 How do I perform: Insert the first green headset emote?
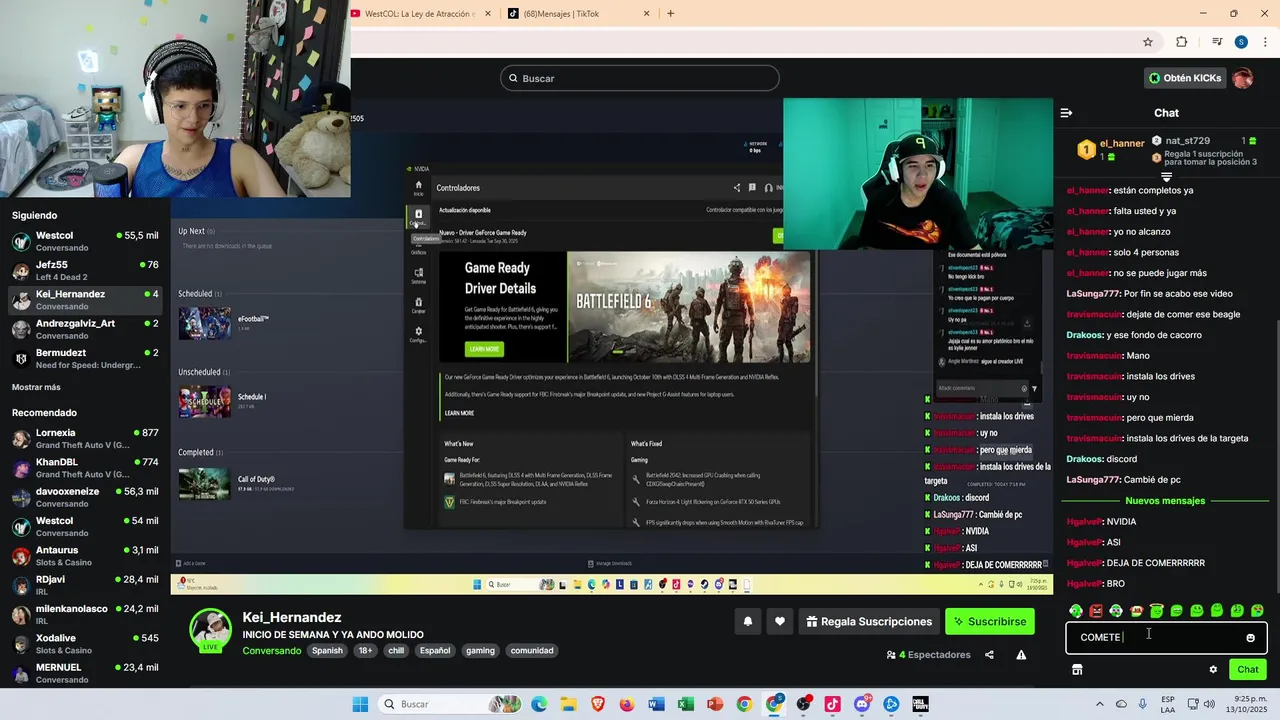pos(1076,611)
